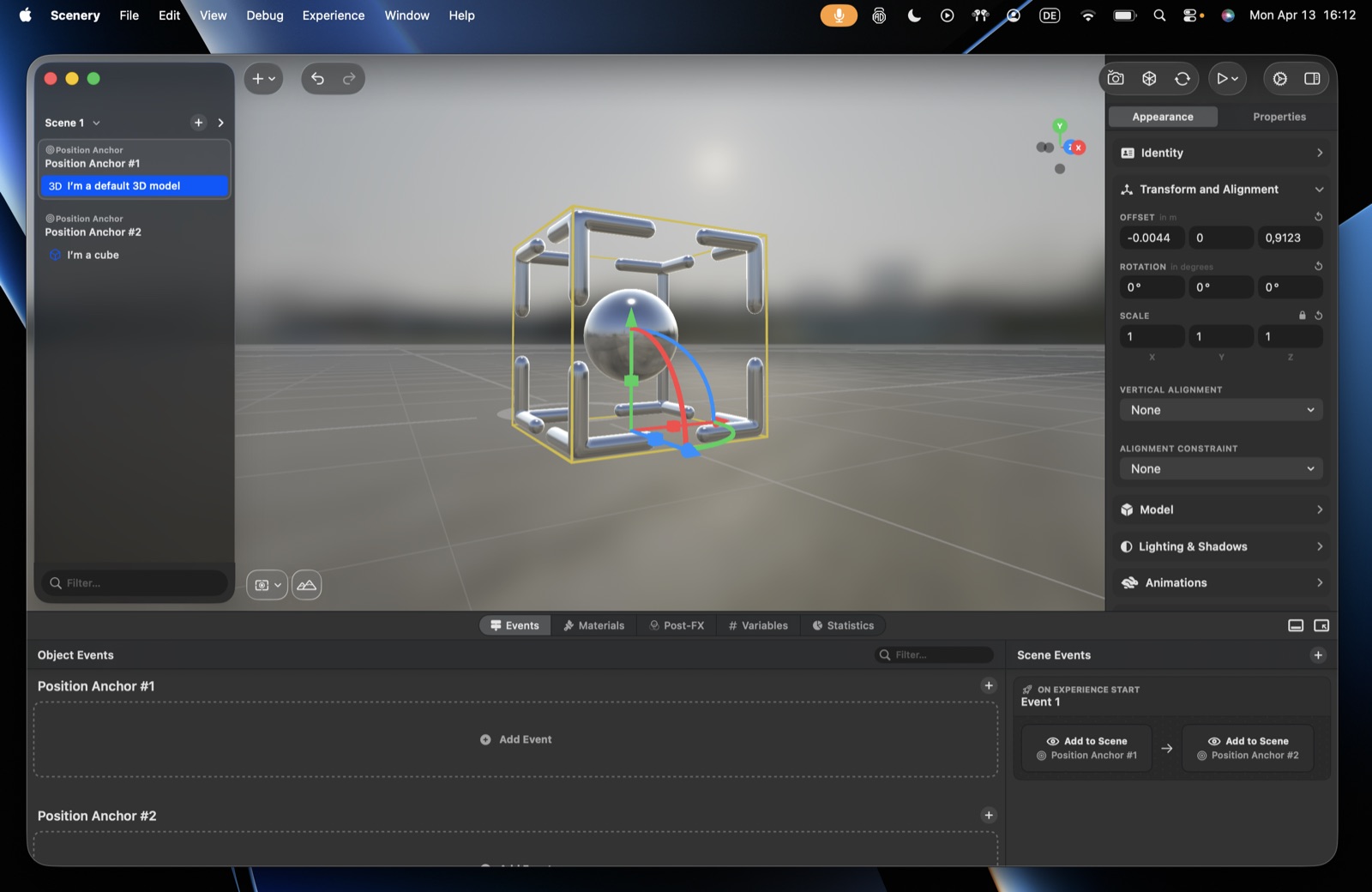Viewport: 1372px width, 892px height.
Task: Pop out the bottom panel window icon
Action: (x=1321, y=625)
